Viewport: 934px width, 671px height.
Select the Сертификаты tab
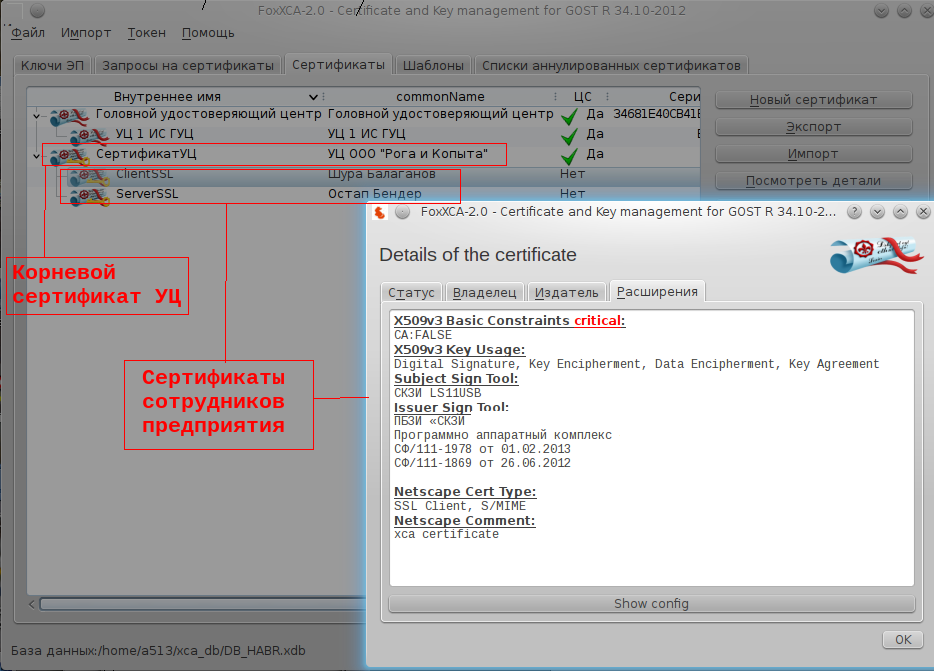tap(338, 64)
